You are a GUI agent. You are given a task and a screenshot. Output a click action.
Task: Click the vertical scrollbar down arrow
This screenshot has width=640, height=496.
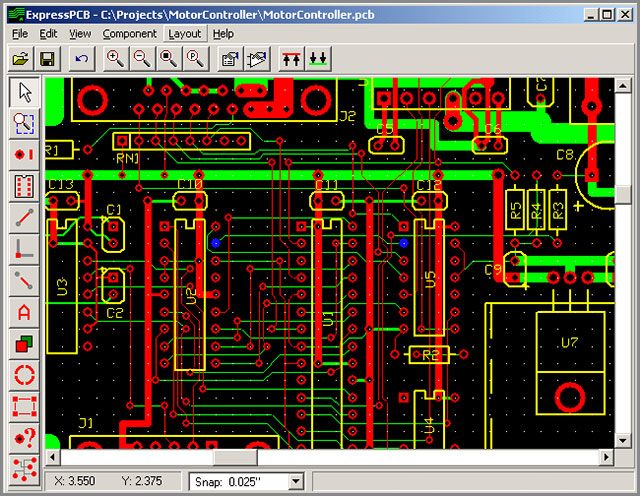622,440
